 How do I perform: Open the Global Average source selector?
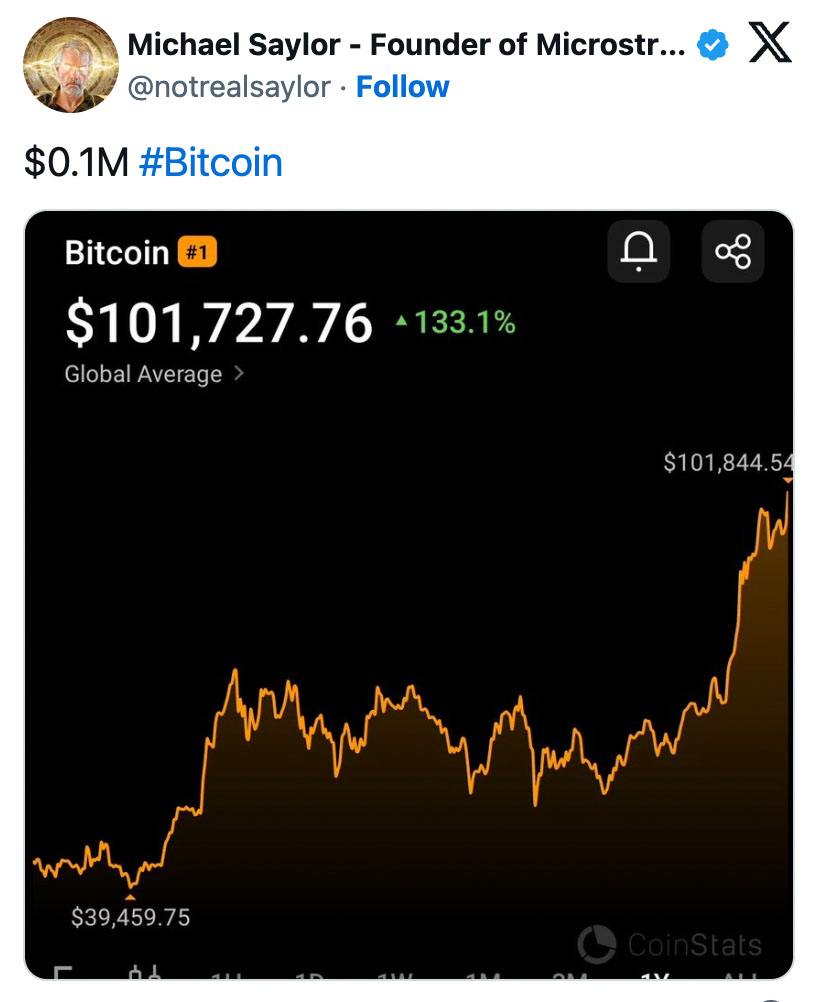tap(154, 374)
